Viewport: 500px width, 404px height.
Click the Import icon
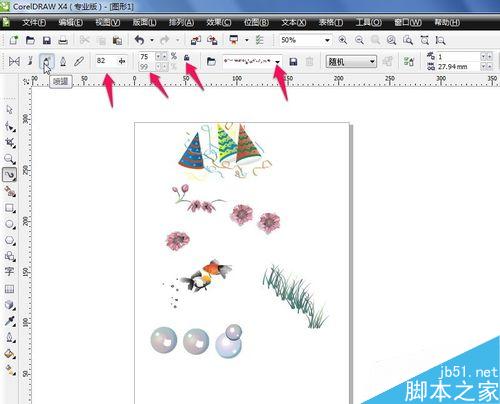[x=195, y=40]
